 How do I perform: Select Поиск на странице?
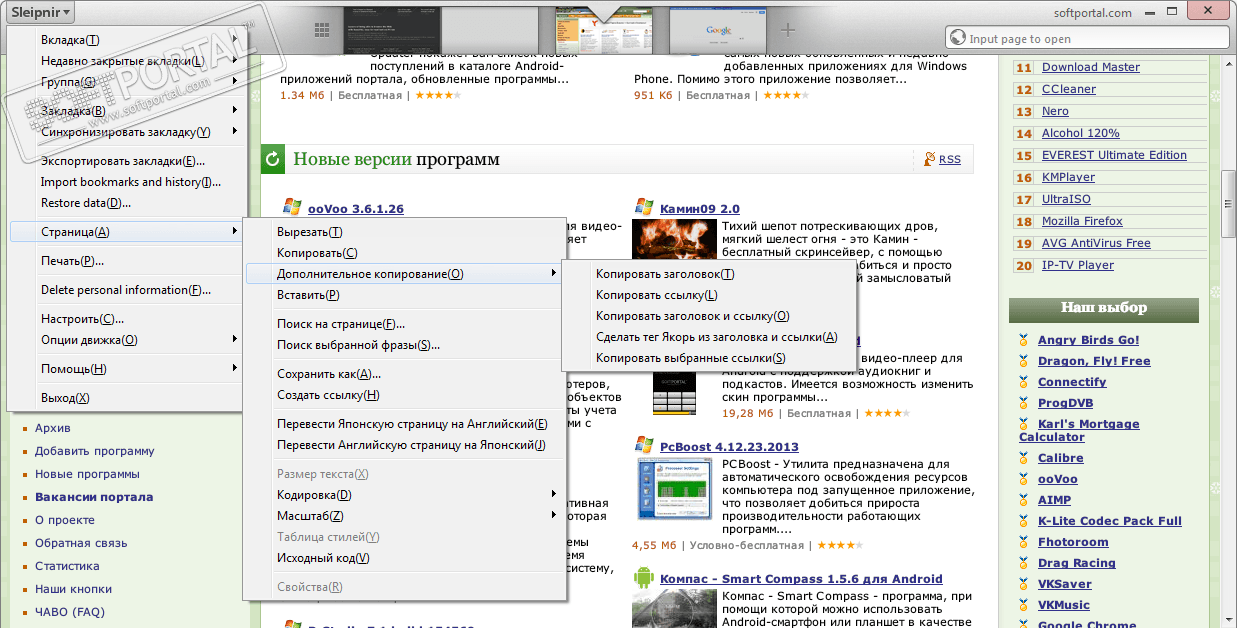coord(404,324)
